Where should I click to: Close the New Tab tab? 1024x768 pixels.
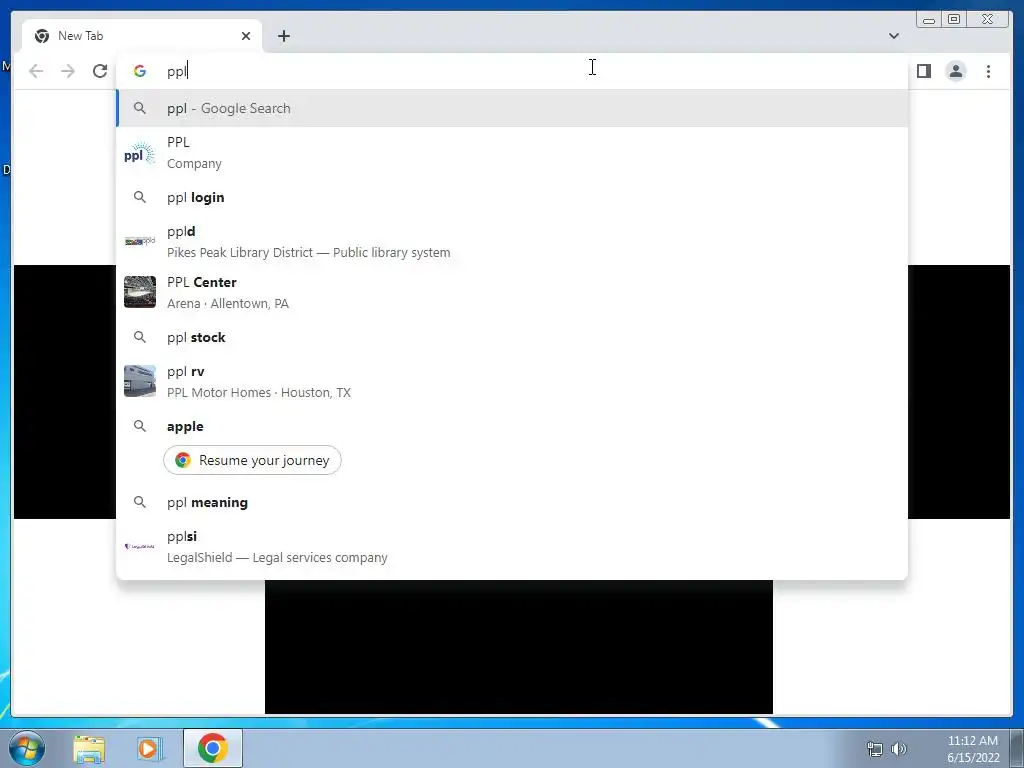tap(246, 36)
